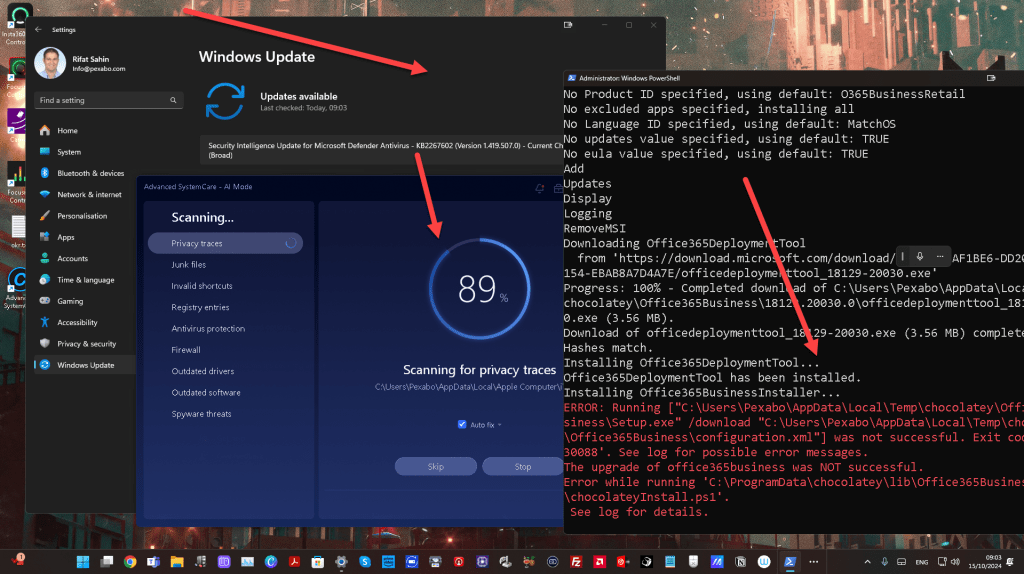1024x574 pixels.
Task: Select Registry entries in scan list
Action: pos(200,307)
